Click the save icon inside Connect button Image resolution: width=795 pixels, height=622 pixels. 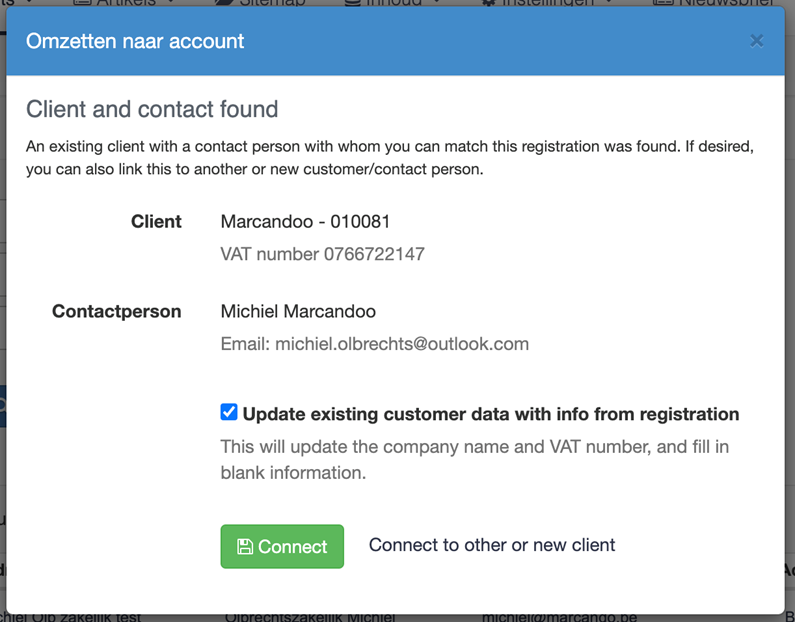(245, 546)
